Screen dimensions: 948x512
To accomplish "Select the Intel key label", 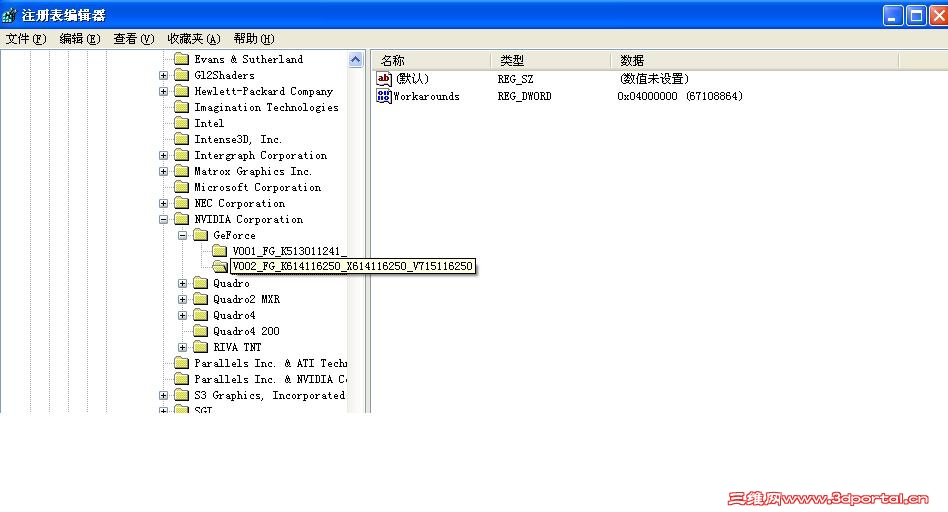I will click(x=209, y=123).
